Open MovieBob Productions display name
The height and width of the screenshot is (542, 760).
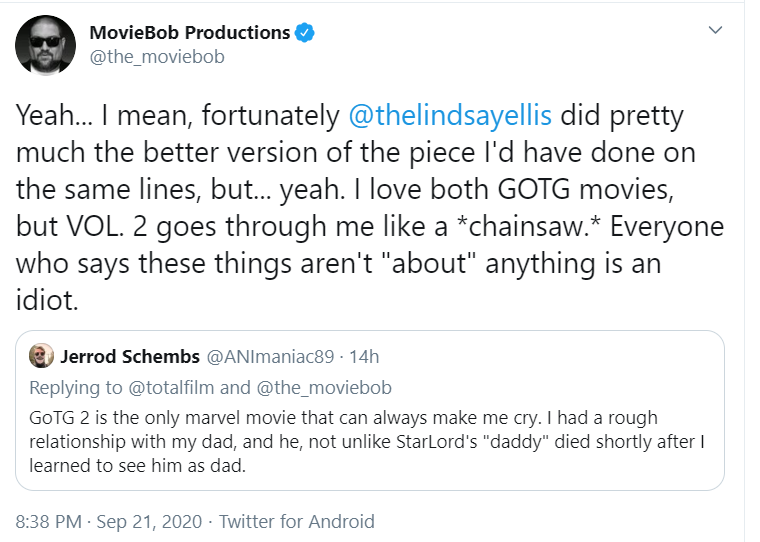(190, 32)
